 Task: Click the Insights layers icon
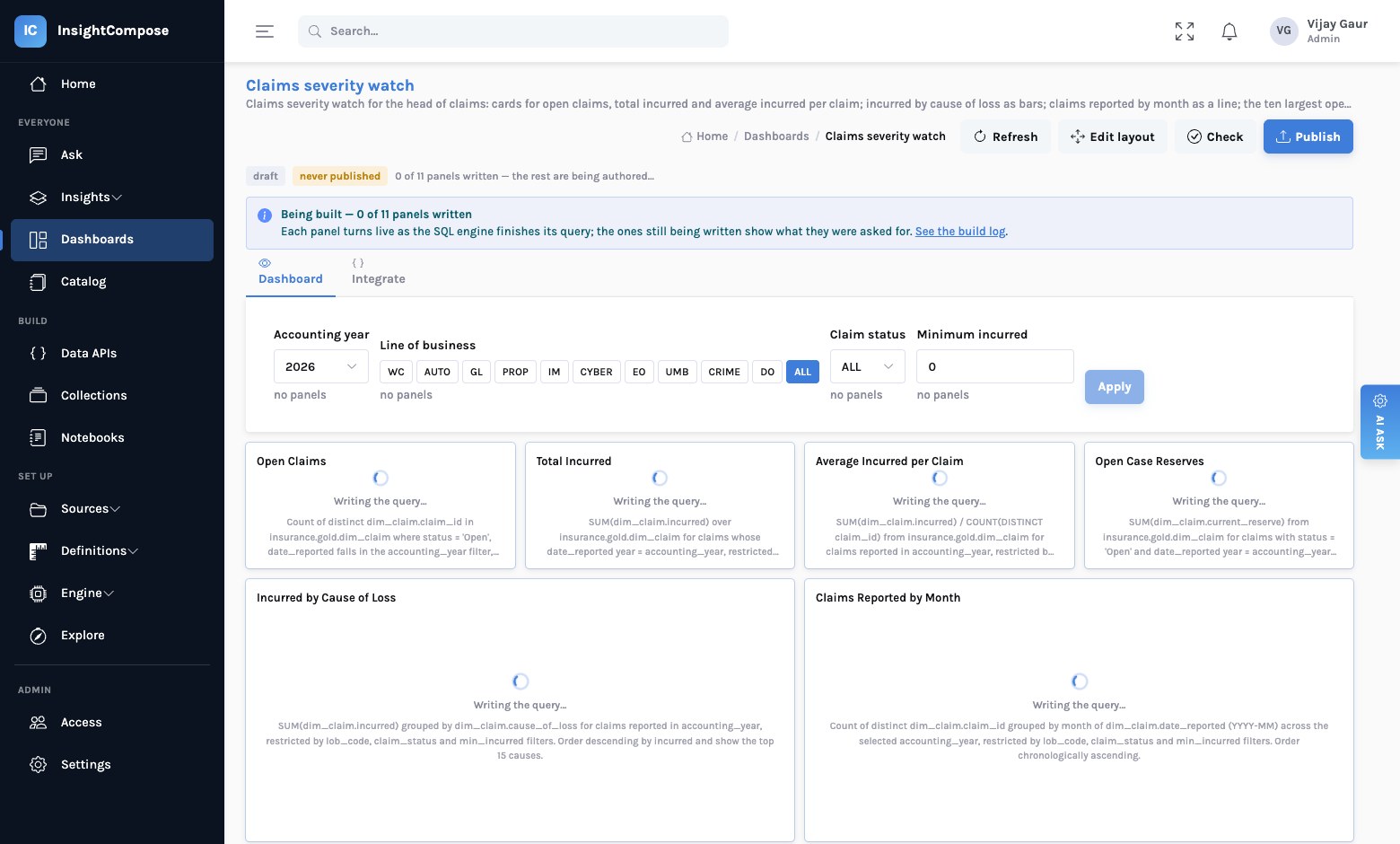point(38,197)
